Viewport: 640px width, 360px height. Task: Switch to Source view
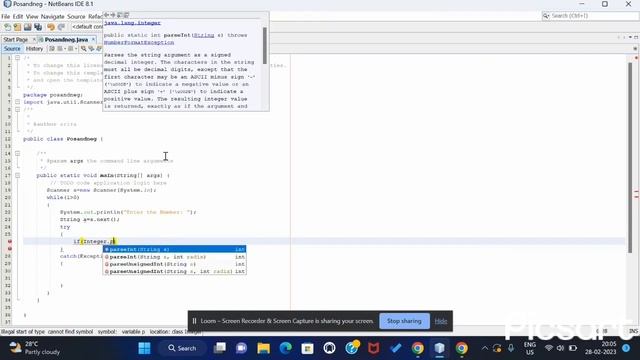point(12,49)
